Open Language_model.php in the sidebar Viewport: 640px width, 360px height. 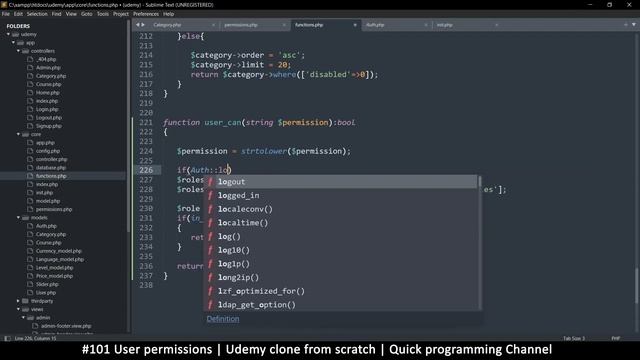point(60,259)
